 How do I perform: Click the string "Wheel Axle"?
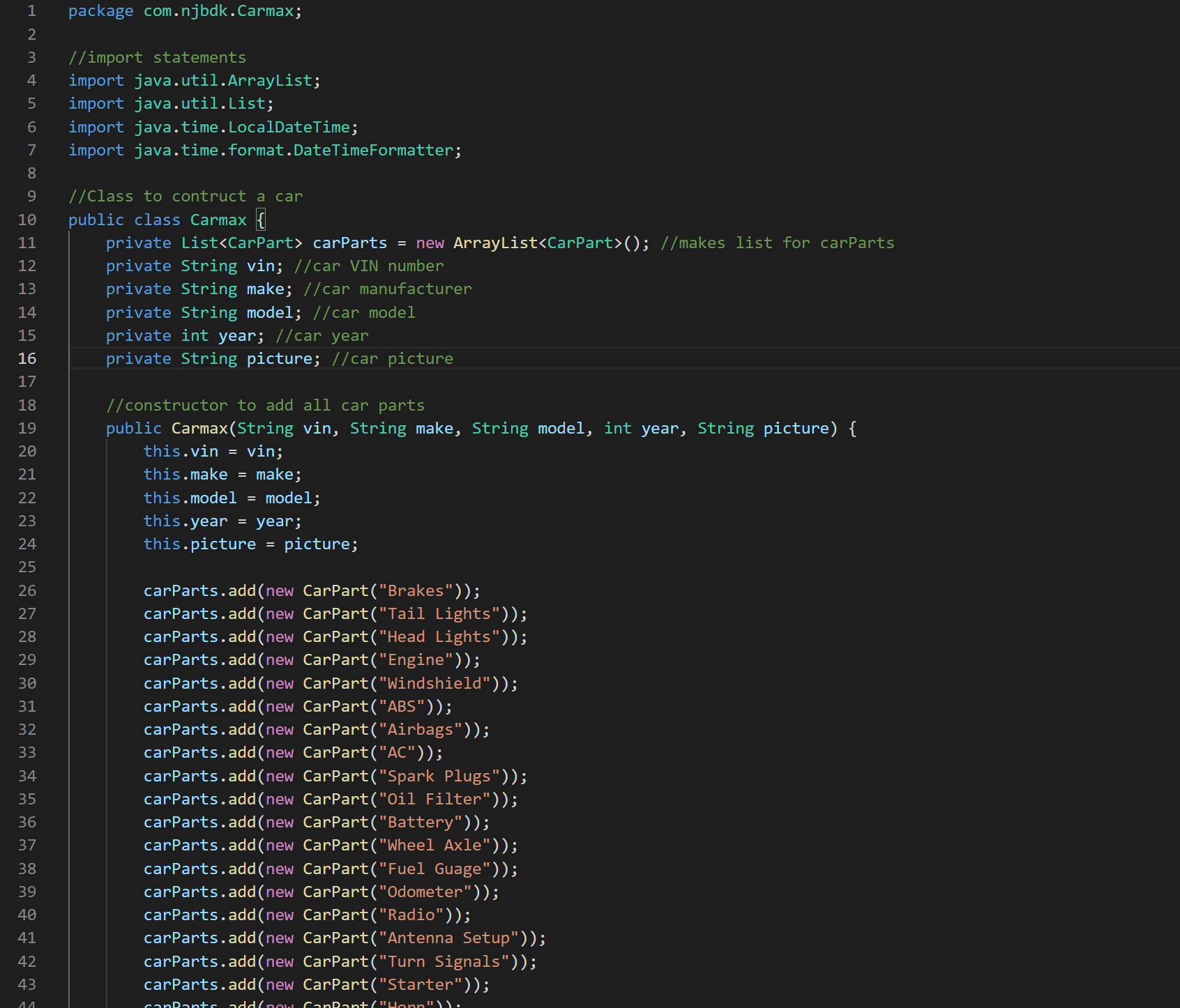pos(434,845)
